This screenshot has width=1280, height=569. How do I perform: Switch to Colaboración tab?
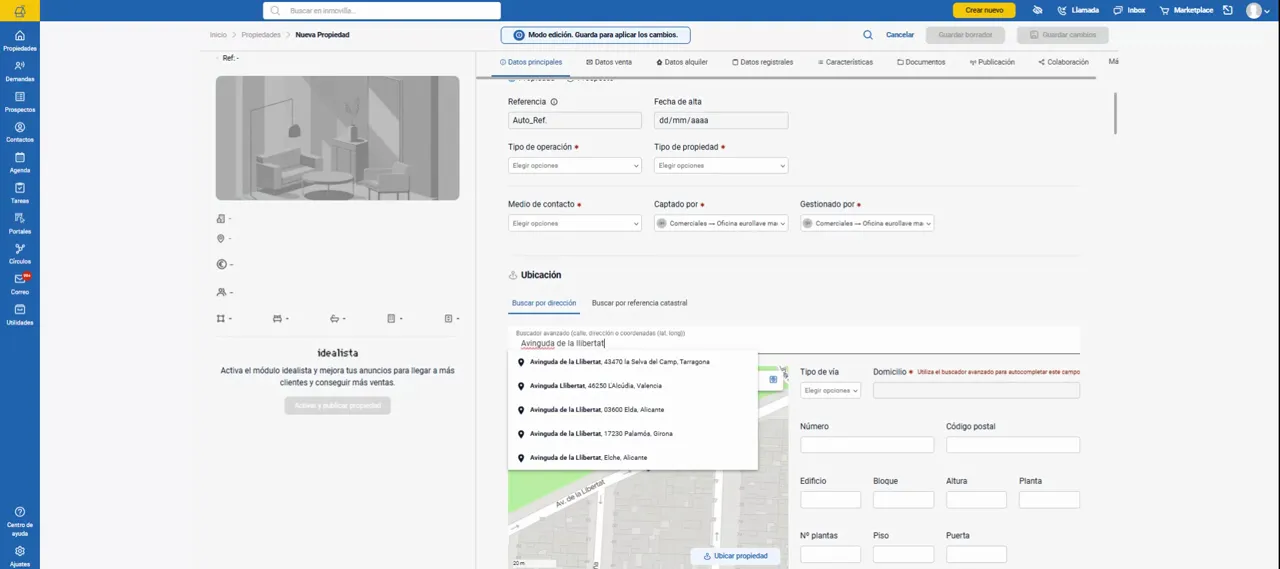[1063, 62]
